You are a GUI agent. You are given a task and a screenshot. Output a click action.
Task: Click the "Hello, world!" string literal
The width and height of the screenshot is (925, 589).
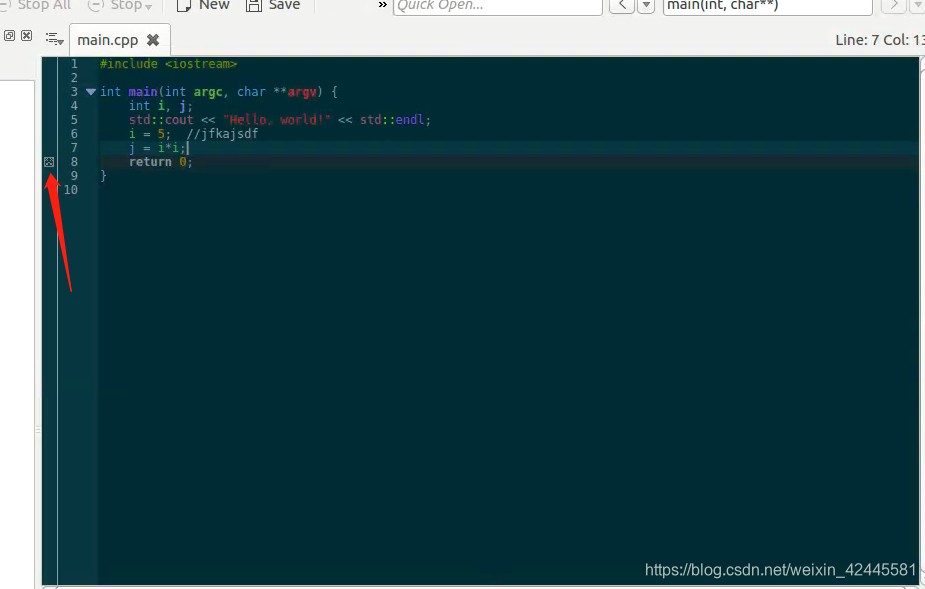point(277,120)
